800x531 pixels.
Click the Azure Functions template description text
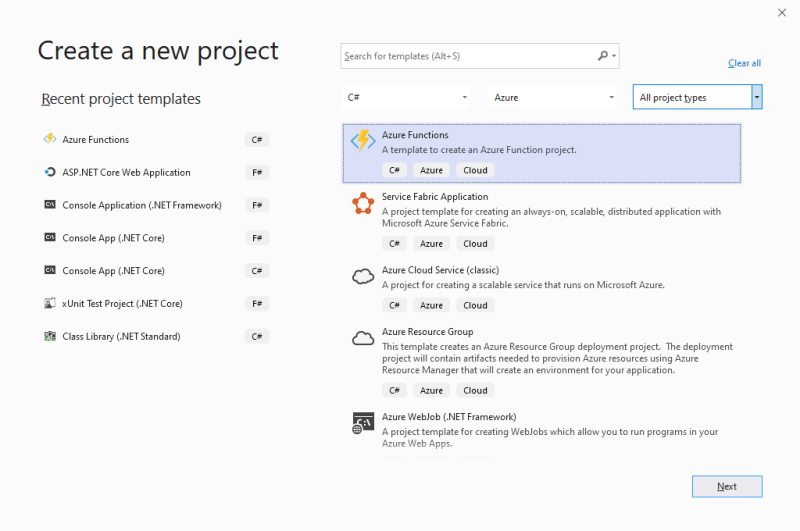click(x=479, y=149)
